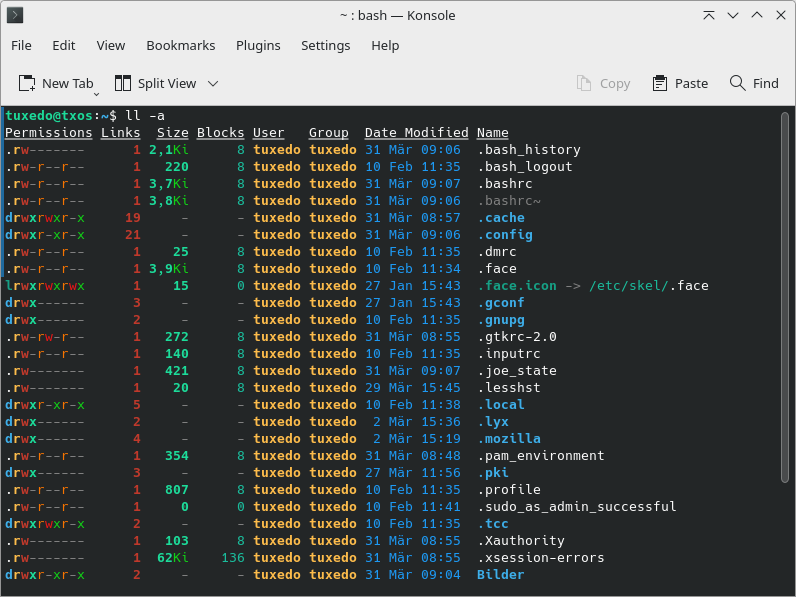The height and width of the screenshot is (597, 796).
Task: Click the lrwxrwxrwx permissions string
Action: click(x=45, y=286)
